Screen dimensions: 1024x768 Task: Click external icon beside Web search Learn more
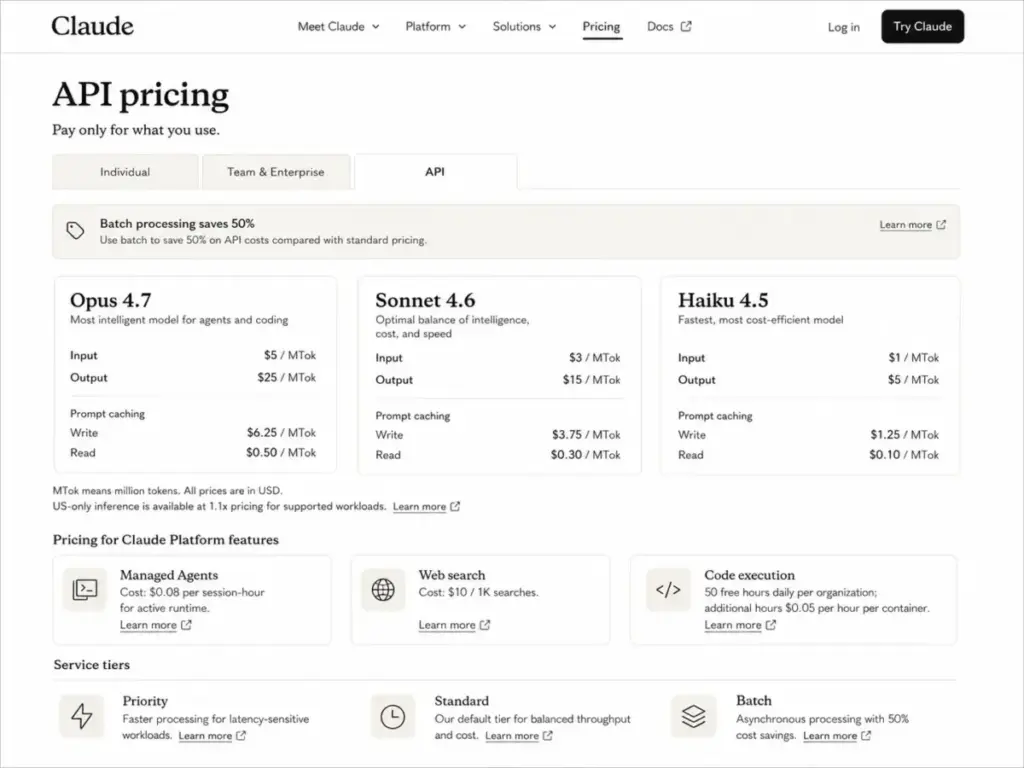(x=485, y=625)
